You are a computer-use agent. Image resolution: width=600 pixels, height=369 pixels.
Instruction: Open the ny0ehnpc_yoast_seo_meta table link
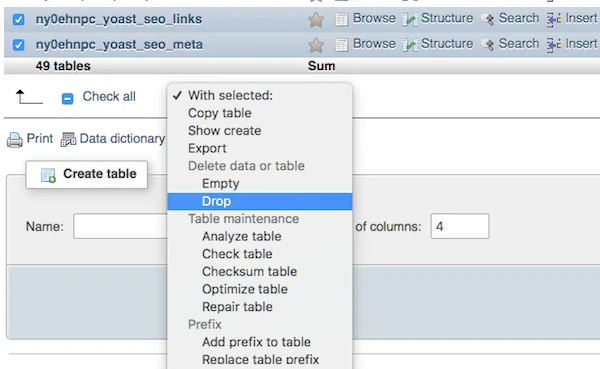[119, 45]
